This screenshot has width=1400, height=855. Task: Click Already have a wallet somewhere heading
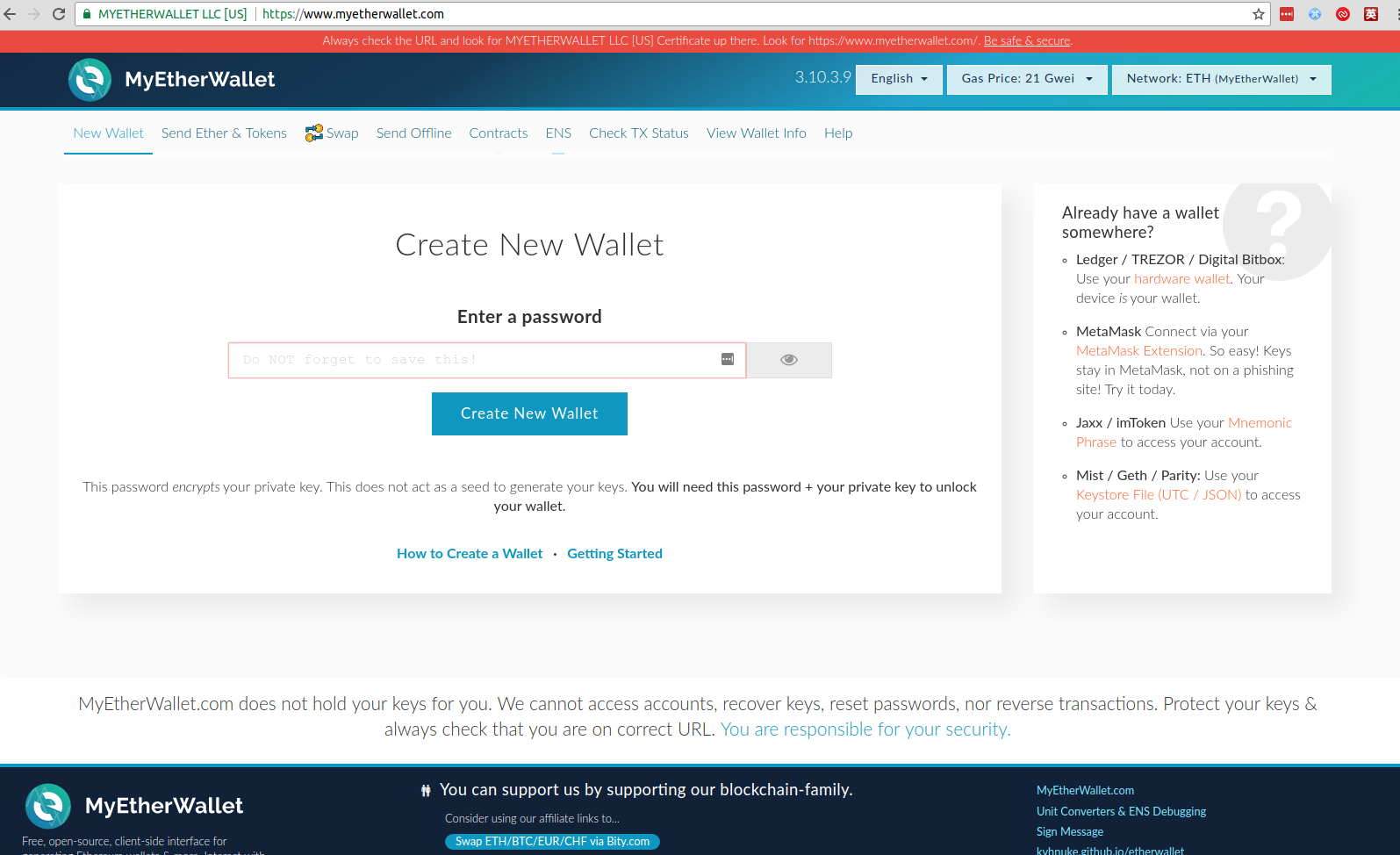(1140, 223)
